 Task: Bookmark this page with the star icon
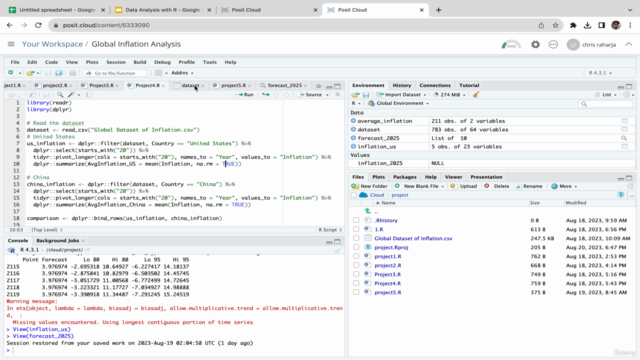(x=556, y=25)
